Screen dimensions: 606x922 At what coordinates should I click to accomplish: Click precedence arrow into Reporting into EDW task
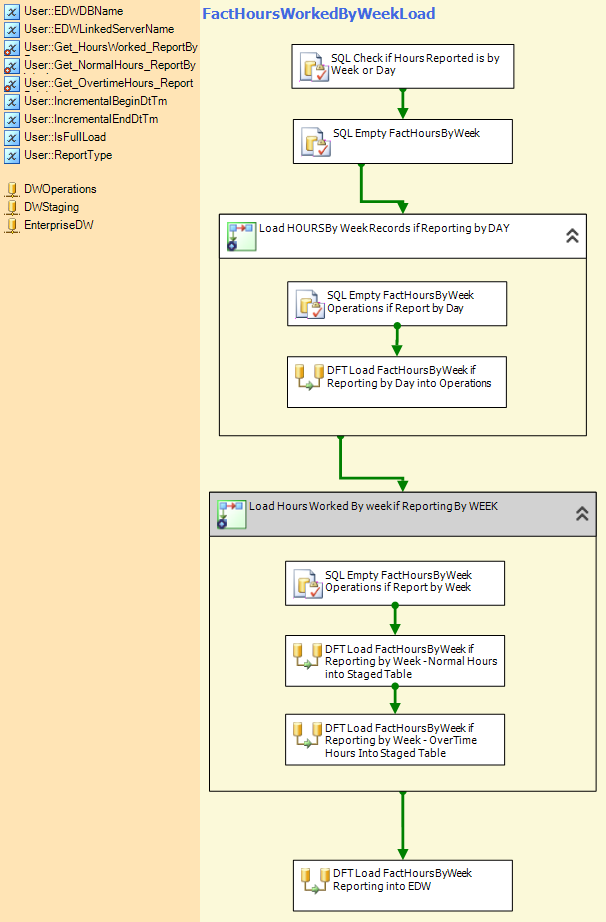[403, 826]
